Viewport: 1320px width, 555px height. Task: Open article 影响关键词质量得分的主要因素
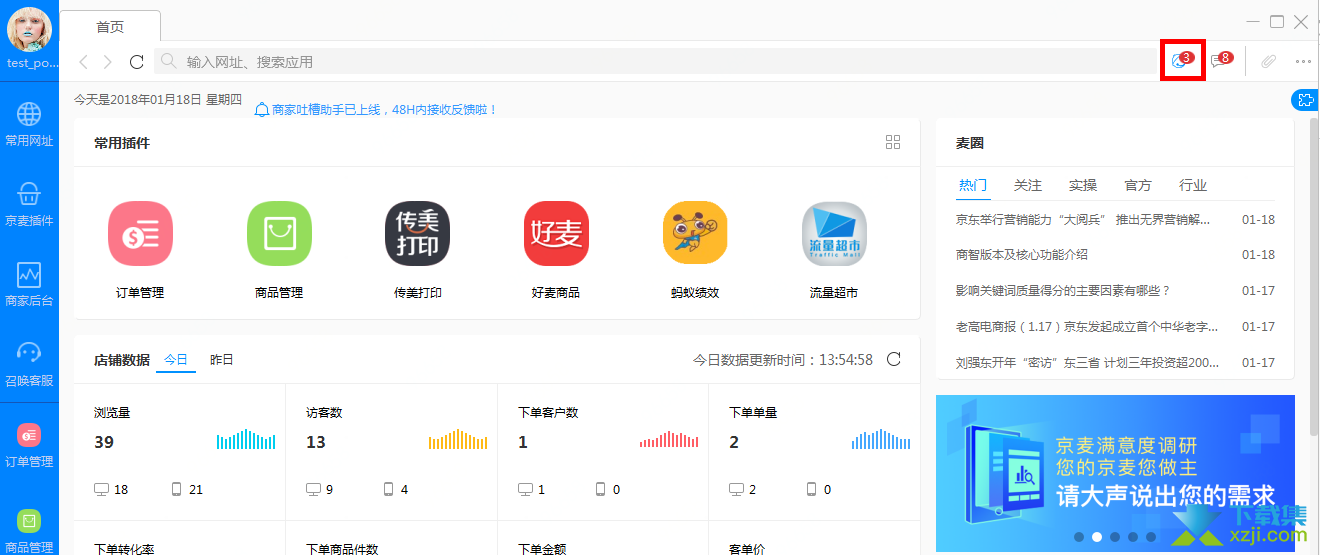[1063, 291]
